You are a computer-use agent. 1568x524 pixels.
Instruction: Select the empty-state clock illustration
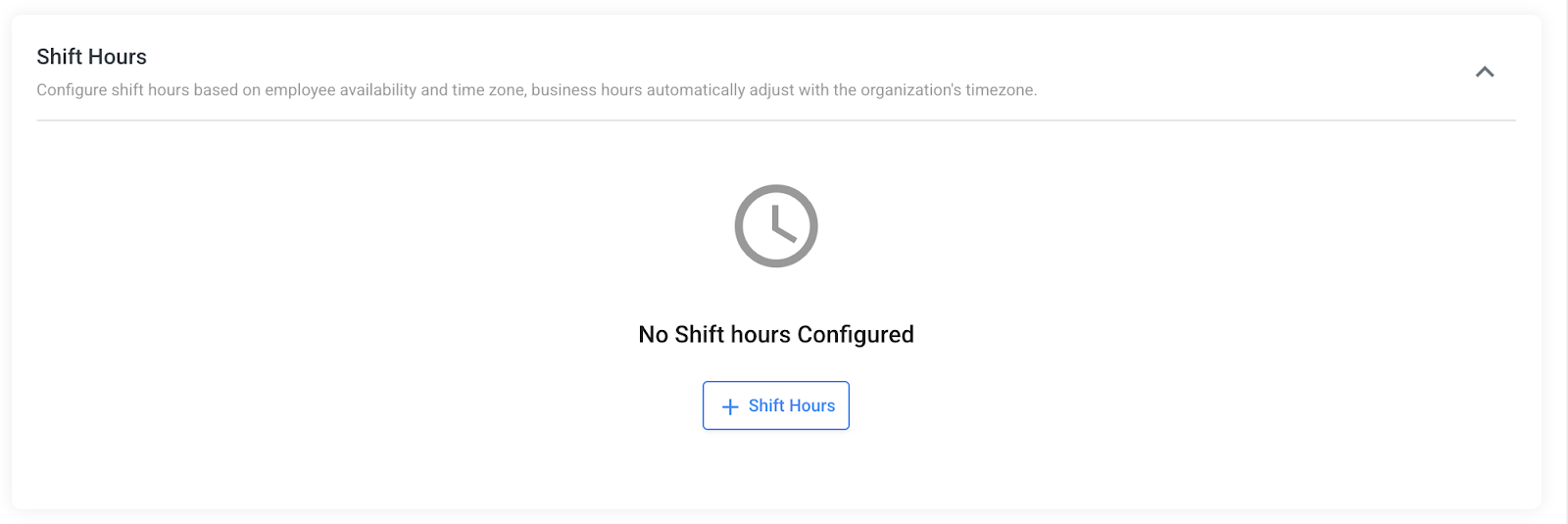pos(776,225)
